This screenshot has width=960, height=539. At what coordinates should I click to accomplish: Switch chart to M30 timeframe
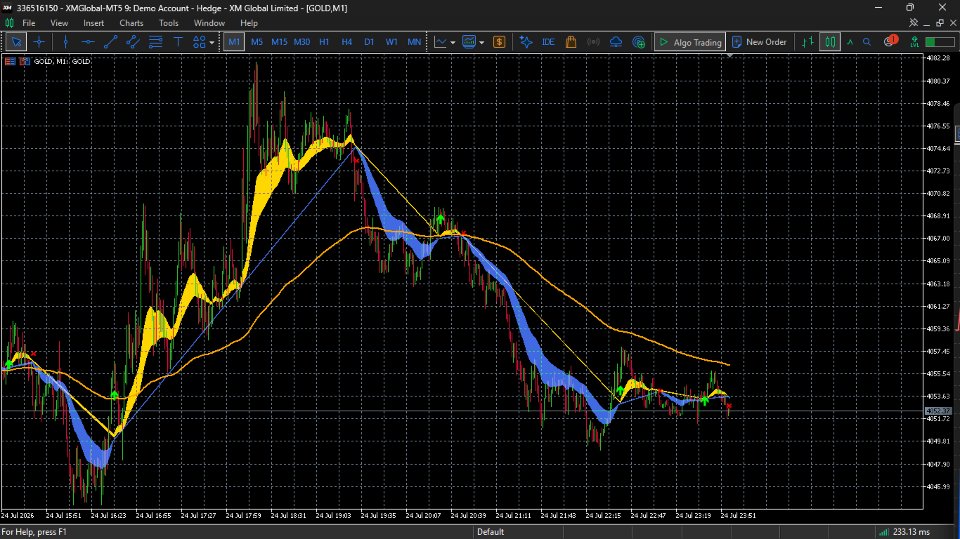point(302,42)
